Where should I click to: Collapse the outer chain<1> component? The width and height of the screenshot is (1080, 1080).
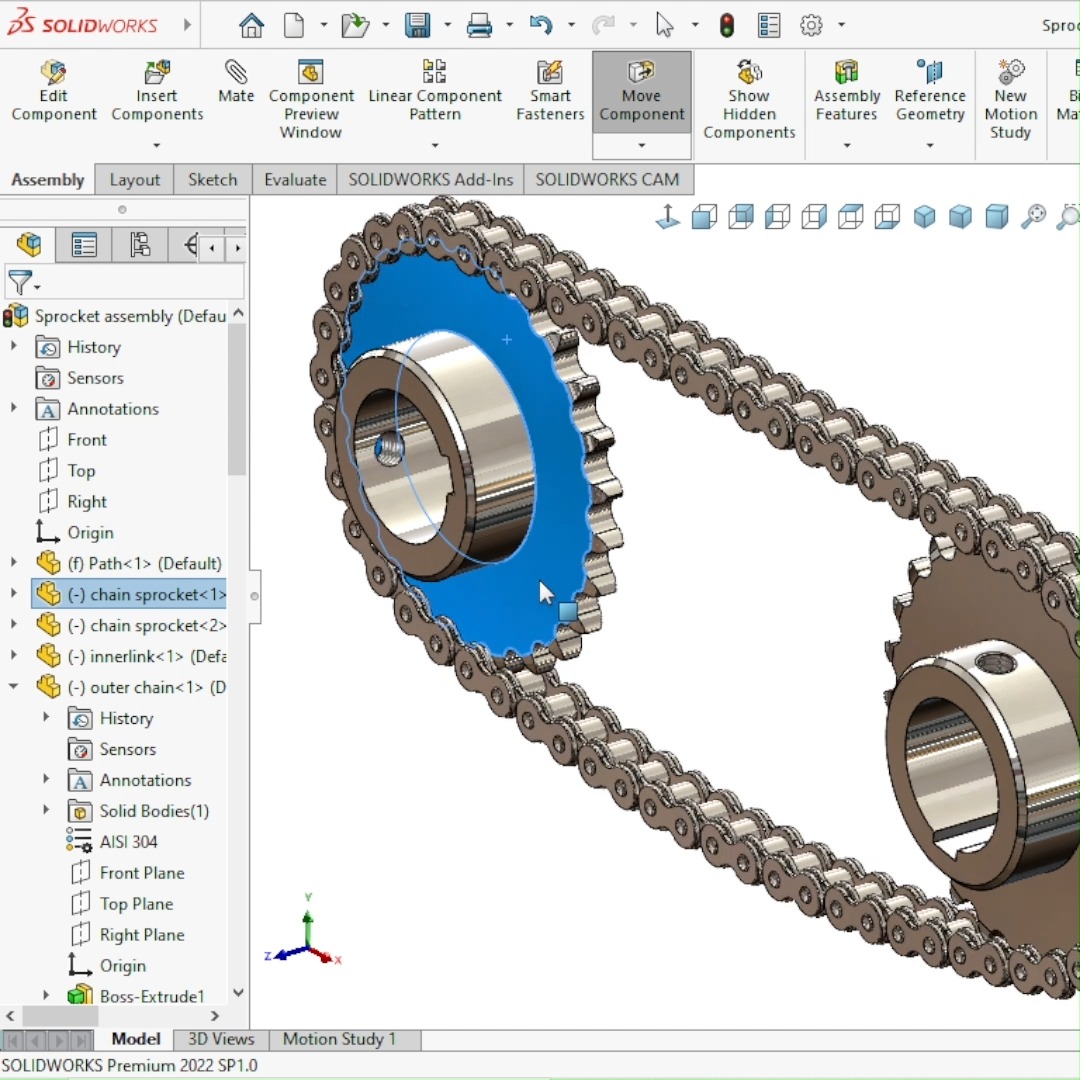pyautogui.click(x=14, y=686)
